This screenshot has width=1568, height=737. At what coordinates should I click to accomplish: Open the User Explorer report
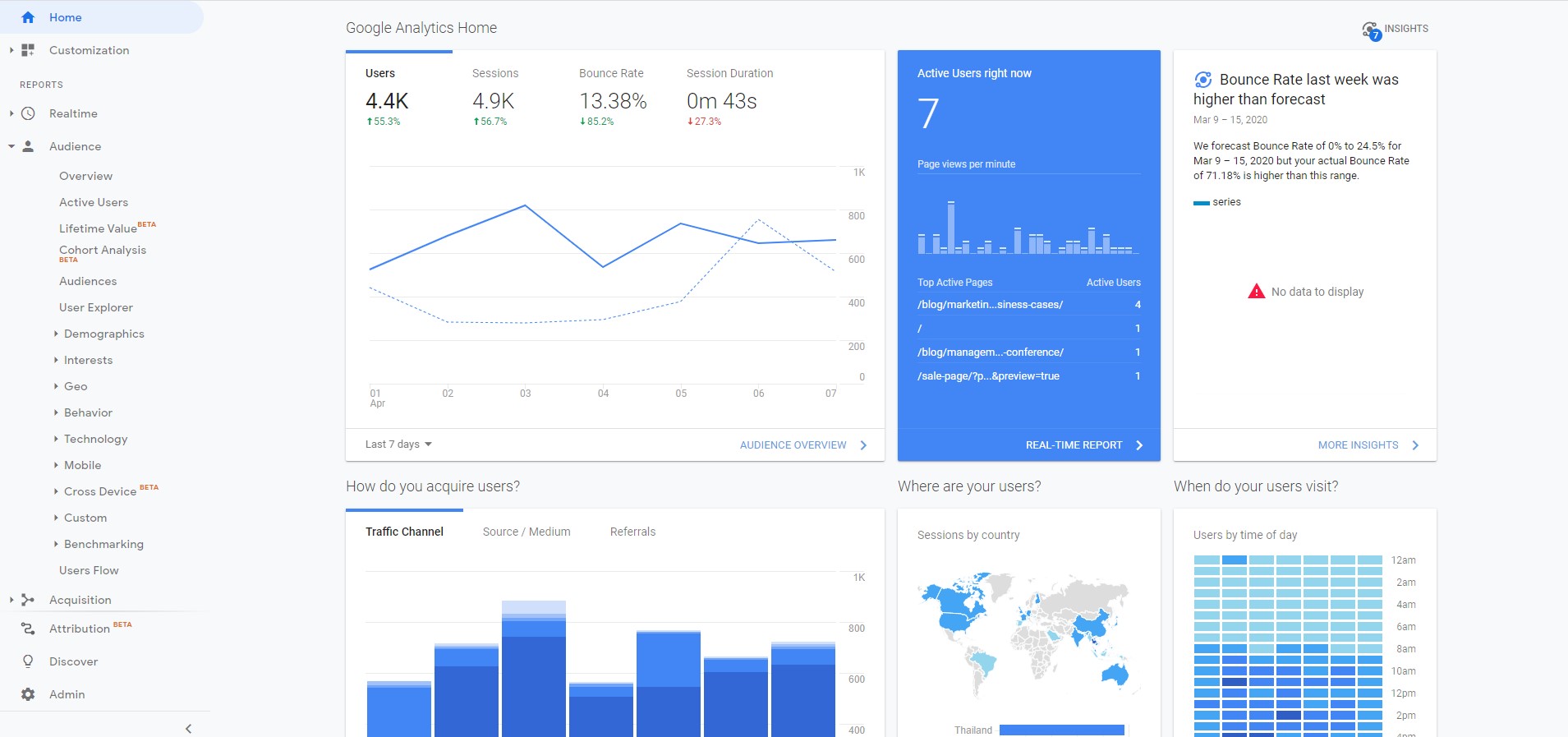tap(96, 307)
